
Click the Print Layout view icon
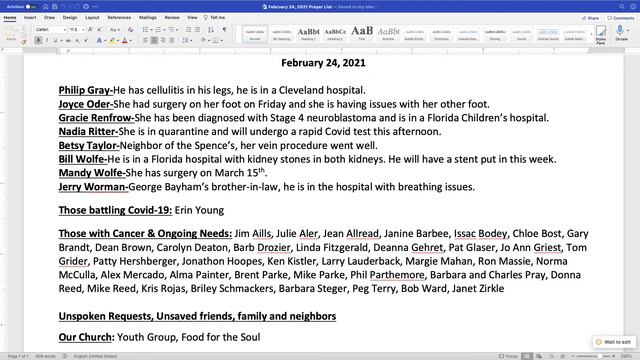coord(527,356)
